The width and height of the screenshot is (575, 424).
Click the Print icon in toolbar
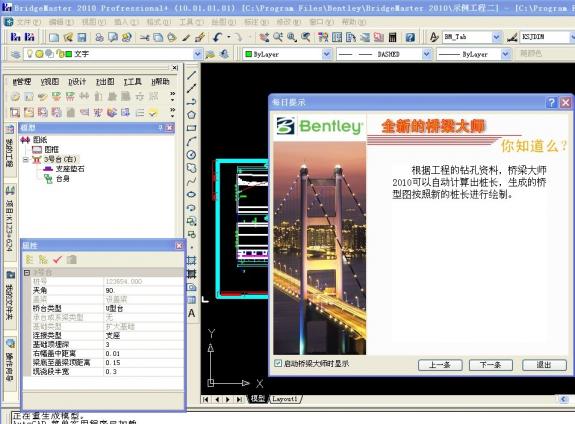pyautogui.click(x=99, y=37)
